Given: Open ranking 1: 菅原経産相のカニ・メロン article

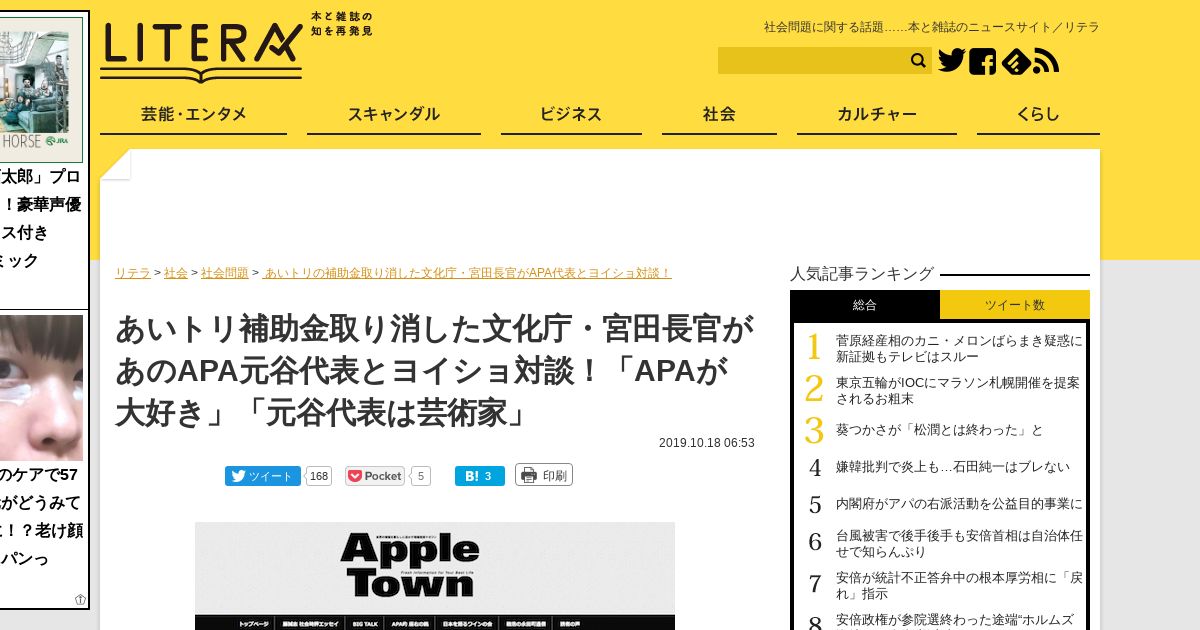Looking at the screenshot, I should [x=959, y=348].
